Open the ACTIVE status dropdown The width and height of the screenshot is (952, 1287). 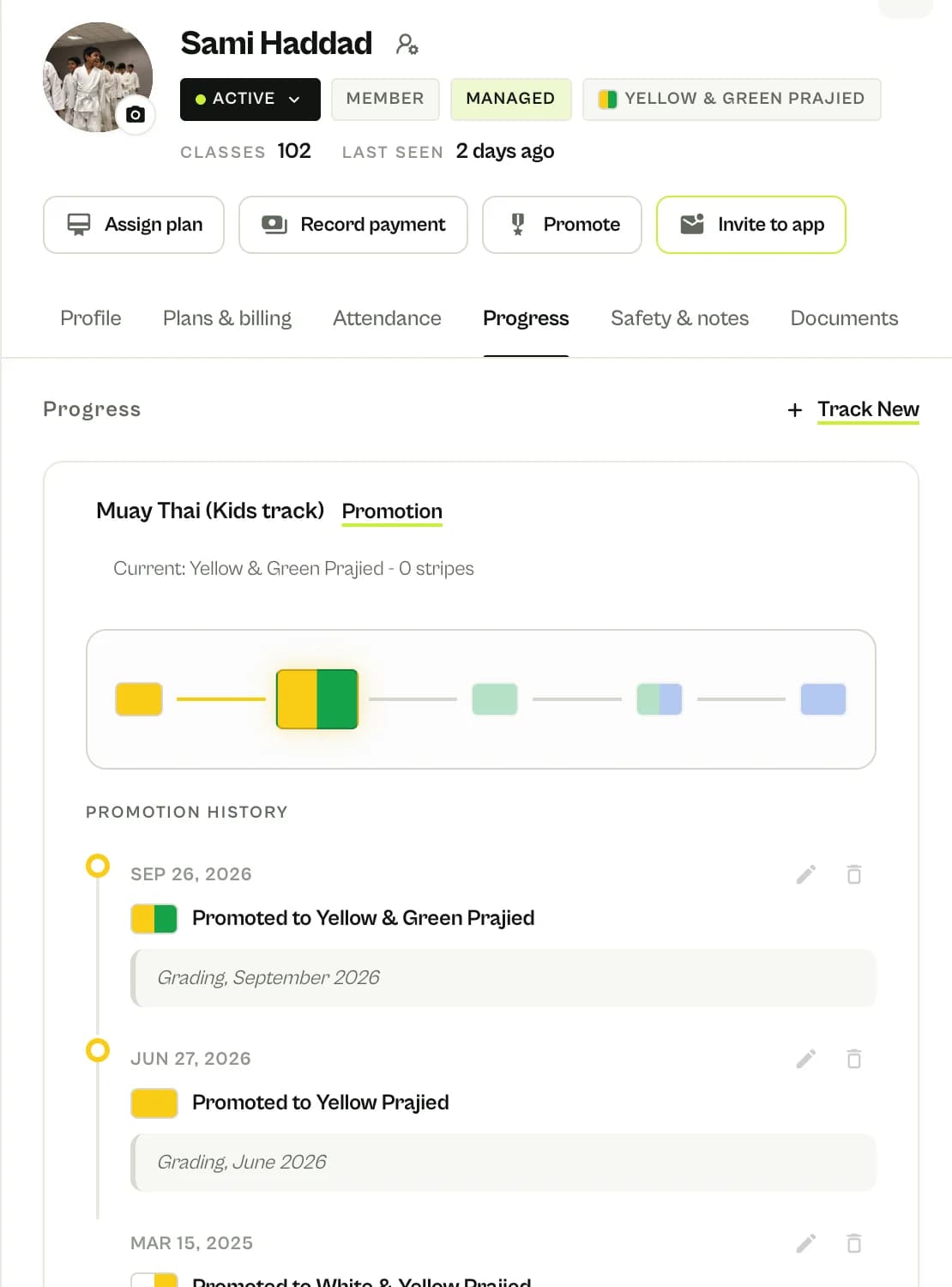(x=250, y=100)
